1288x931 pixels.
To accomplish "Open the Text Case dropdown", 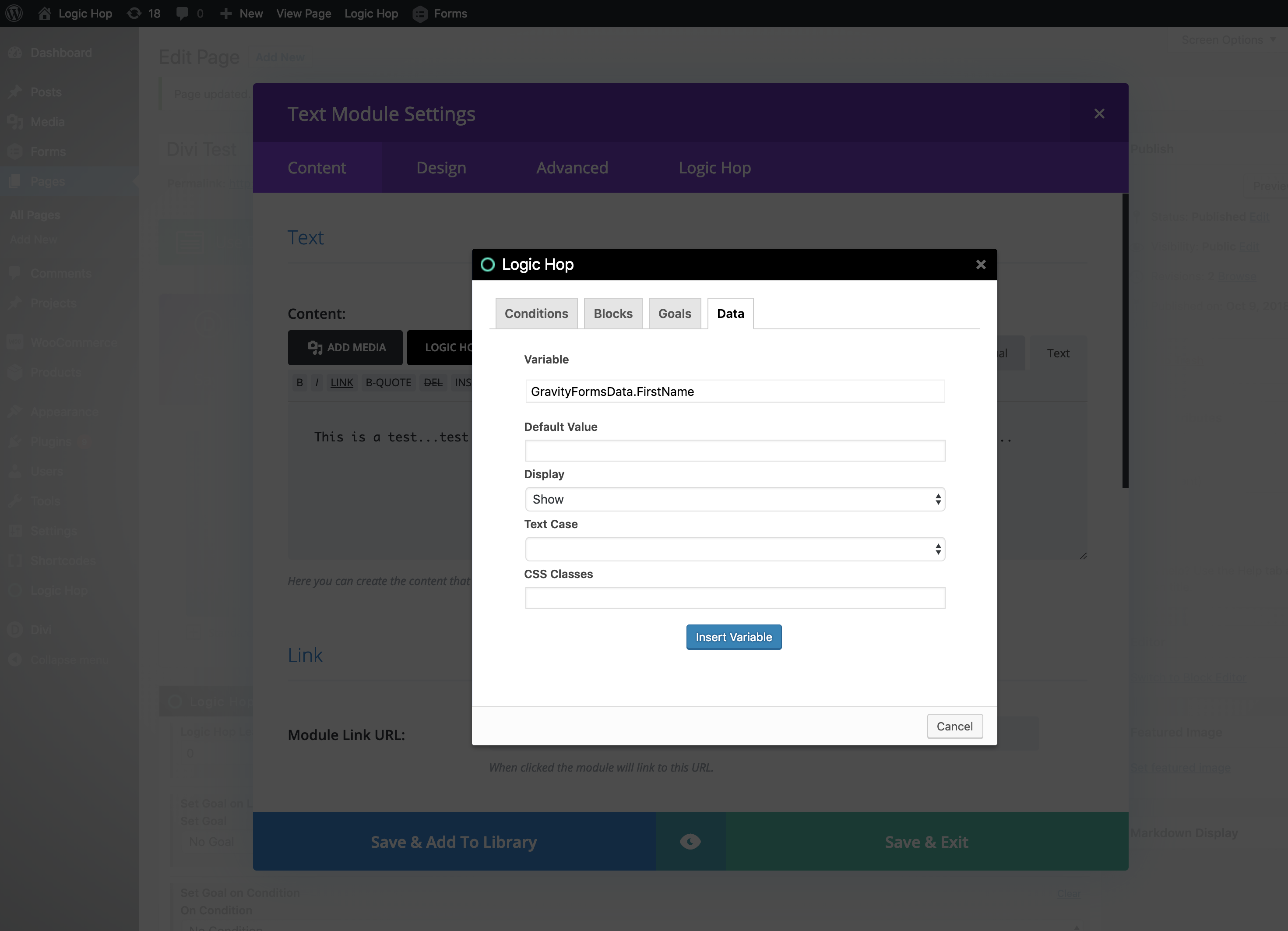I will 735,549.
